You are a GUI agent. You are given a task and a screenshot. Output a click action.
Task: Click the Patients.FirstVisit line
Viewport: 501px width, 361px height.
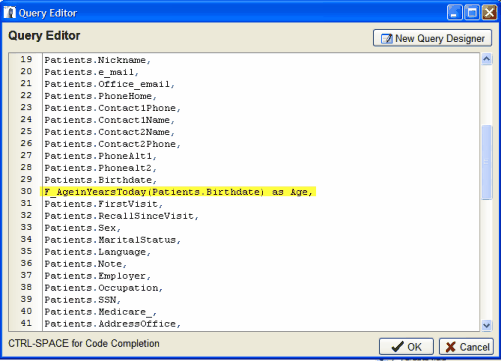pyautogui.click(x=103, y=204)
